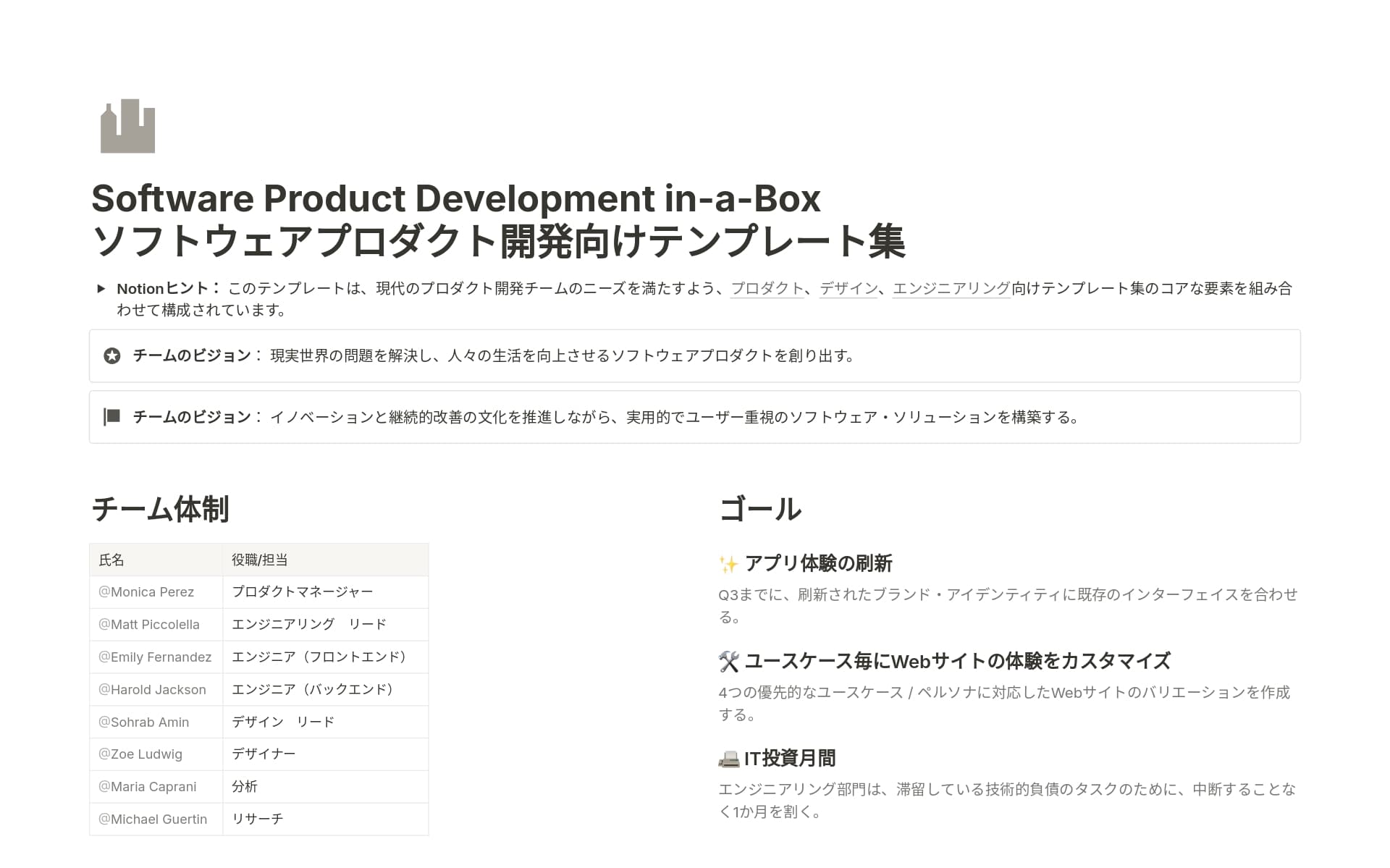Click the @Emily Fernandez mention
Screen dimensions: 1390x868
pyautogui.click(x=155, y=657)
